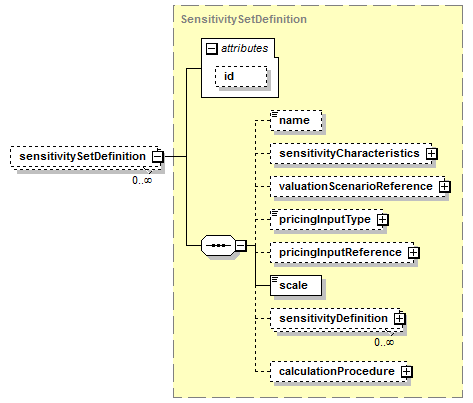Click the text-content icon on scale
This screenshot has height=403, width=473.
(274, 279)
